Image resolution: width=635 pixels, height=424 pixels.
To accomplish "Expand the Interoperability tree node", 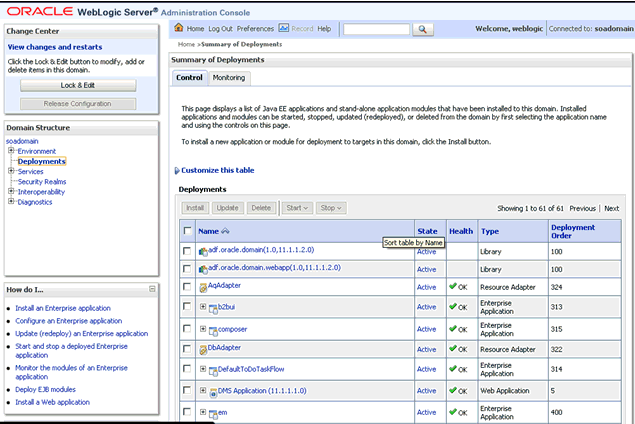I will point(11,191).
